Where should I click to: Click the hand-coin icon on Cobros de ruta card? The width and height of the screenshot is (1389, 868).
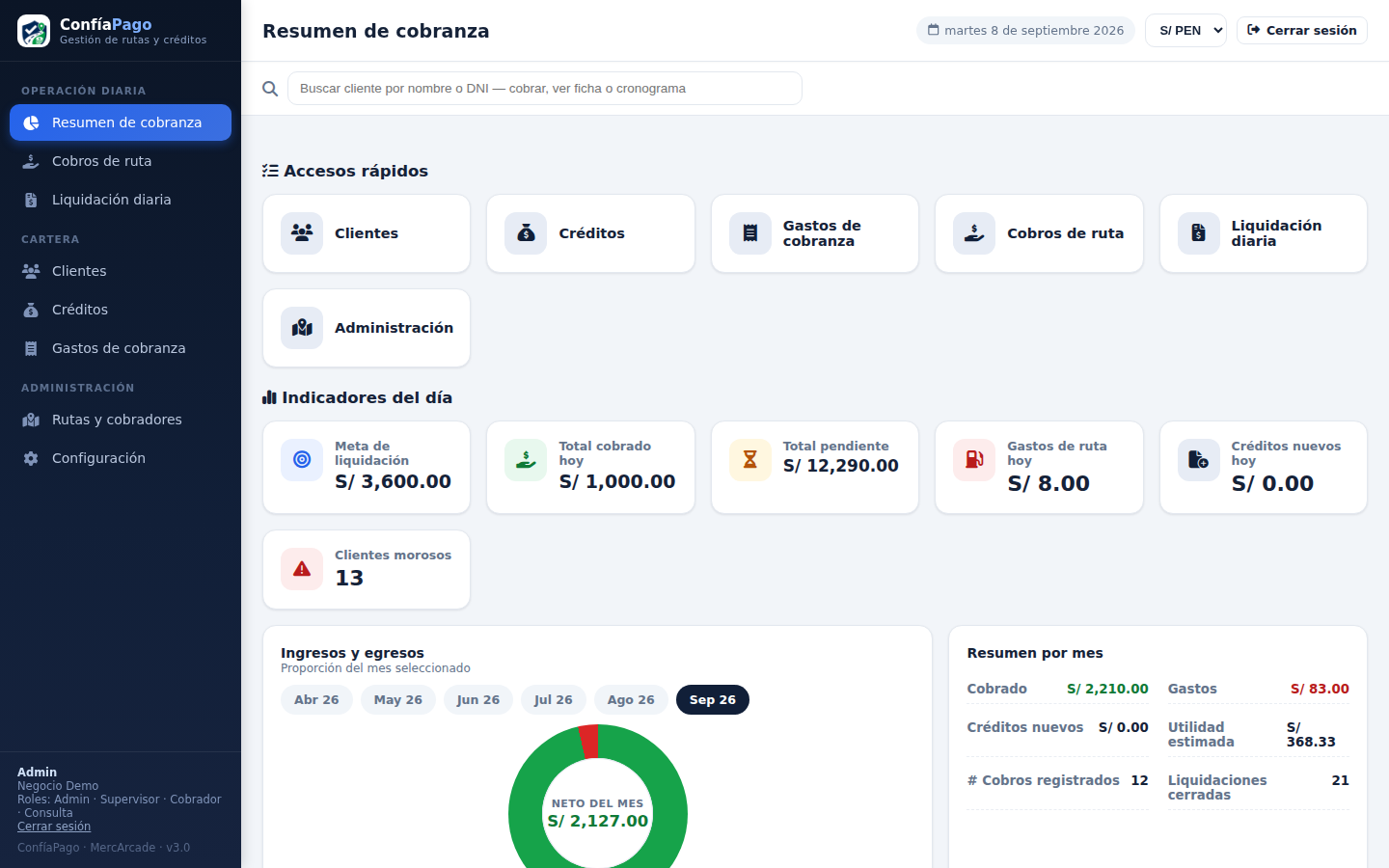pos(974,233)
